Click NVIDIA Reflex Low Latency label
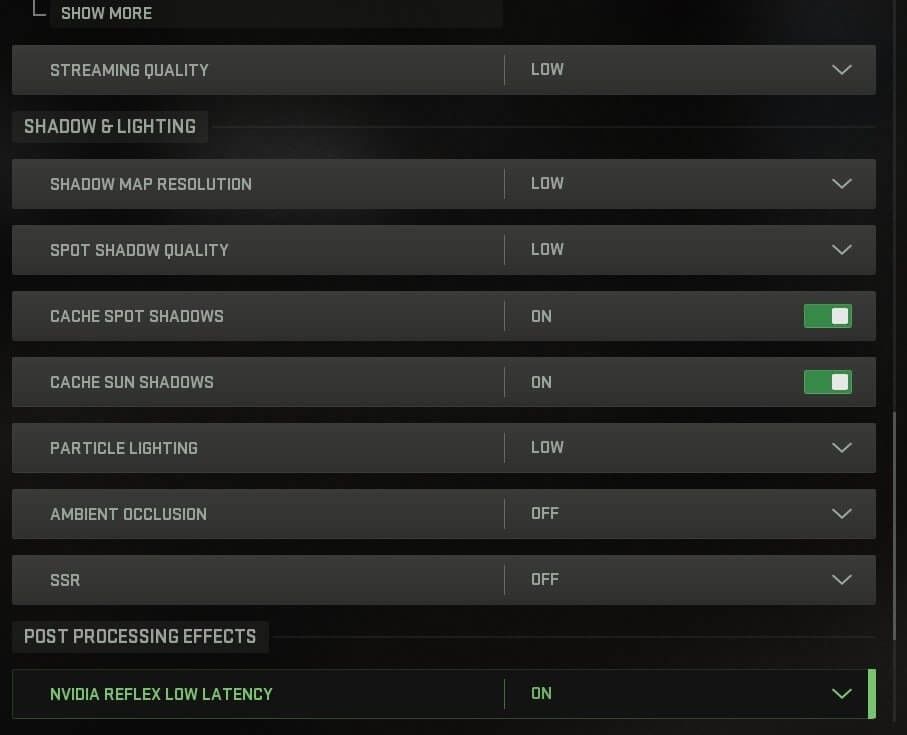 tap(161, 694)
